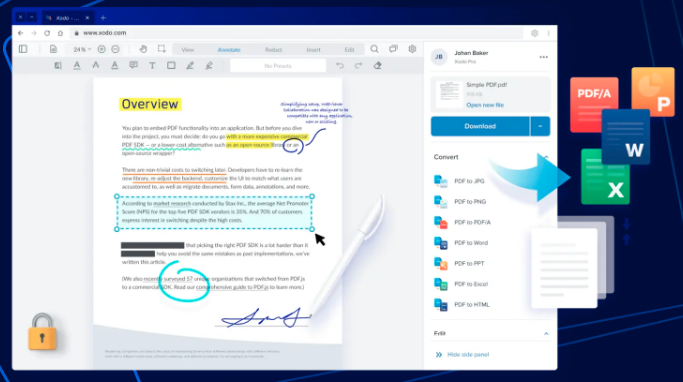Open the zoom percentage dropdown
Screen dimensions: 683x382
[x=82, y=50]
